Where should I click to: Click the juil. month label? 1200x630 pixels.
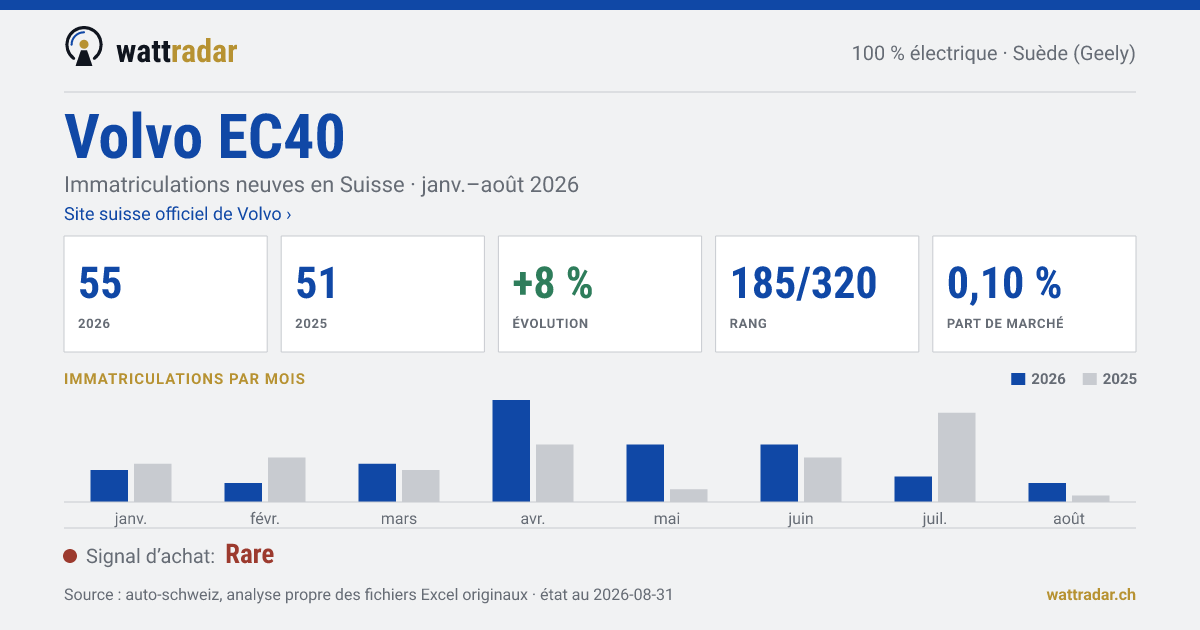point(935,519)
